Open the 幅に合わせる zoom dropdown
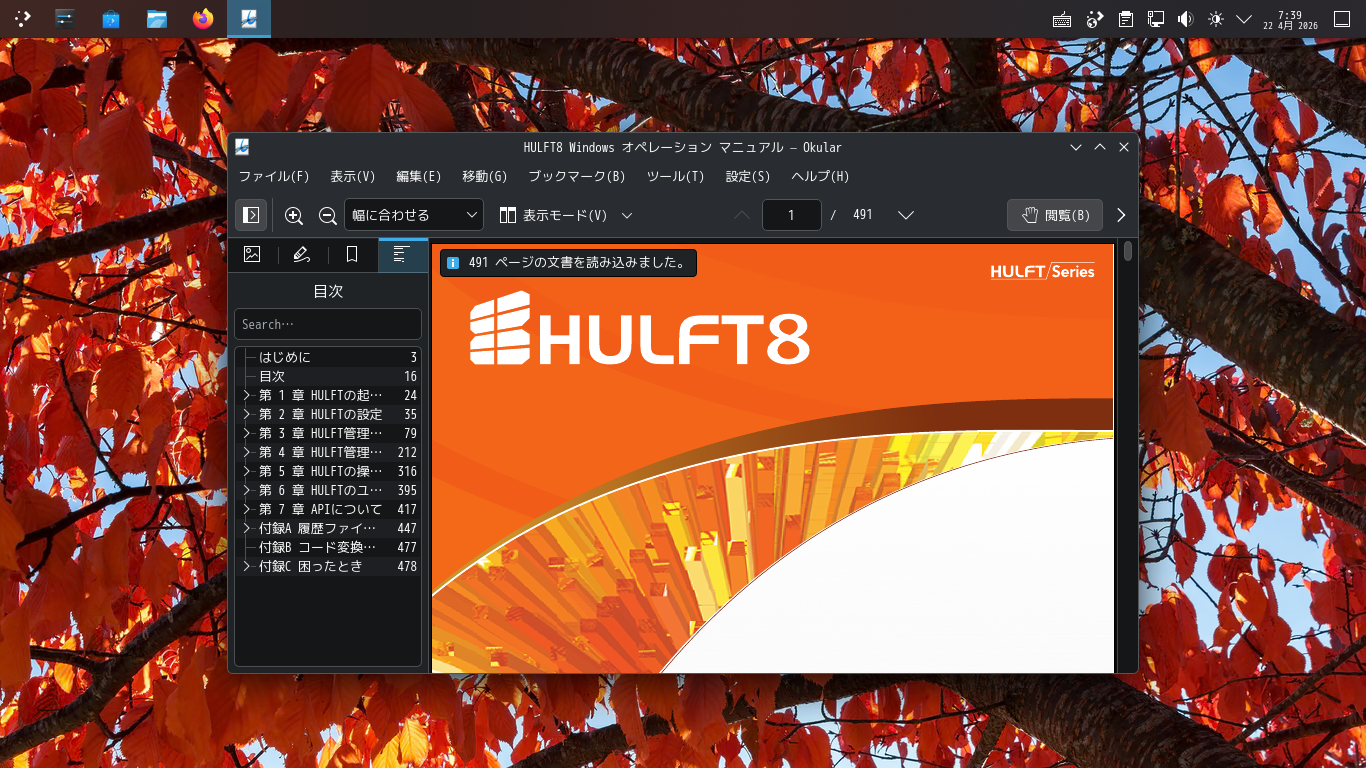The width and height of the screenshot is (1366, 768). click(414, 215)
